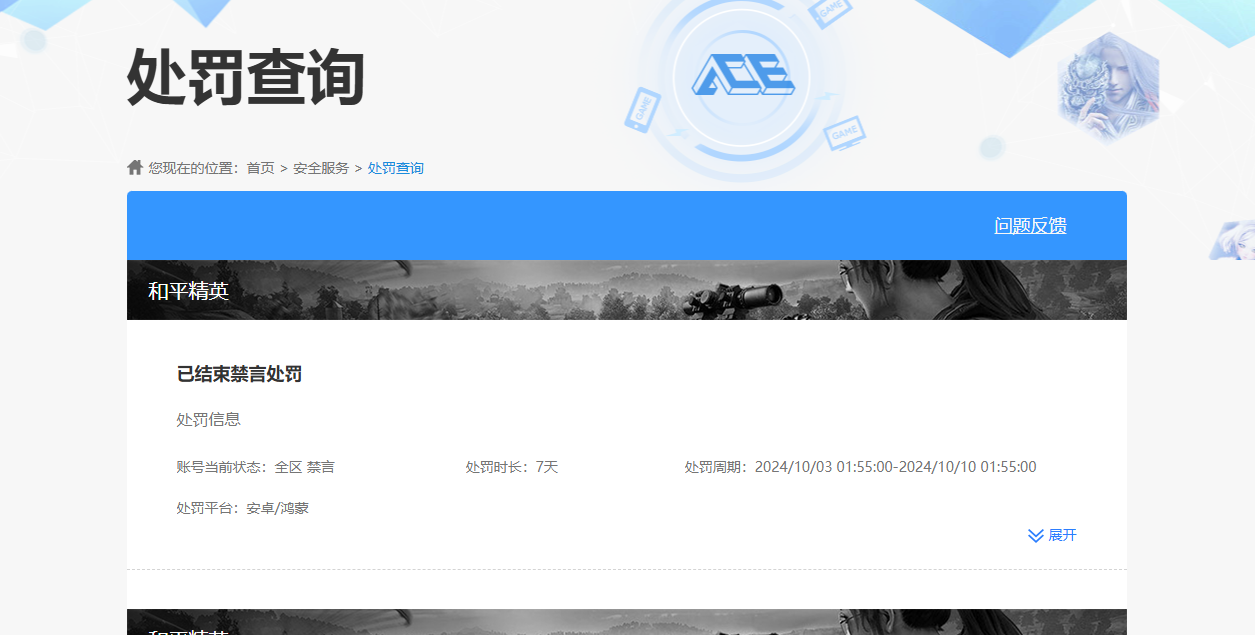1255x635 pixels.
Task: Click the double-chevron icon beside 展开
Action: pos(1035,536)
